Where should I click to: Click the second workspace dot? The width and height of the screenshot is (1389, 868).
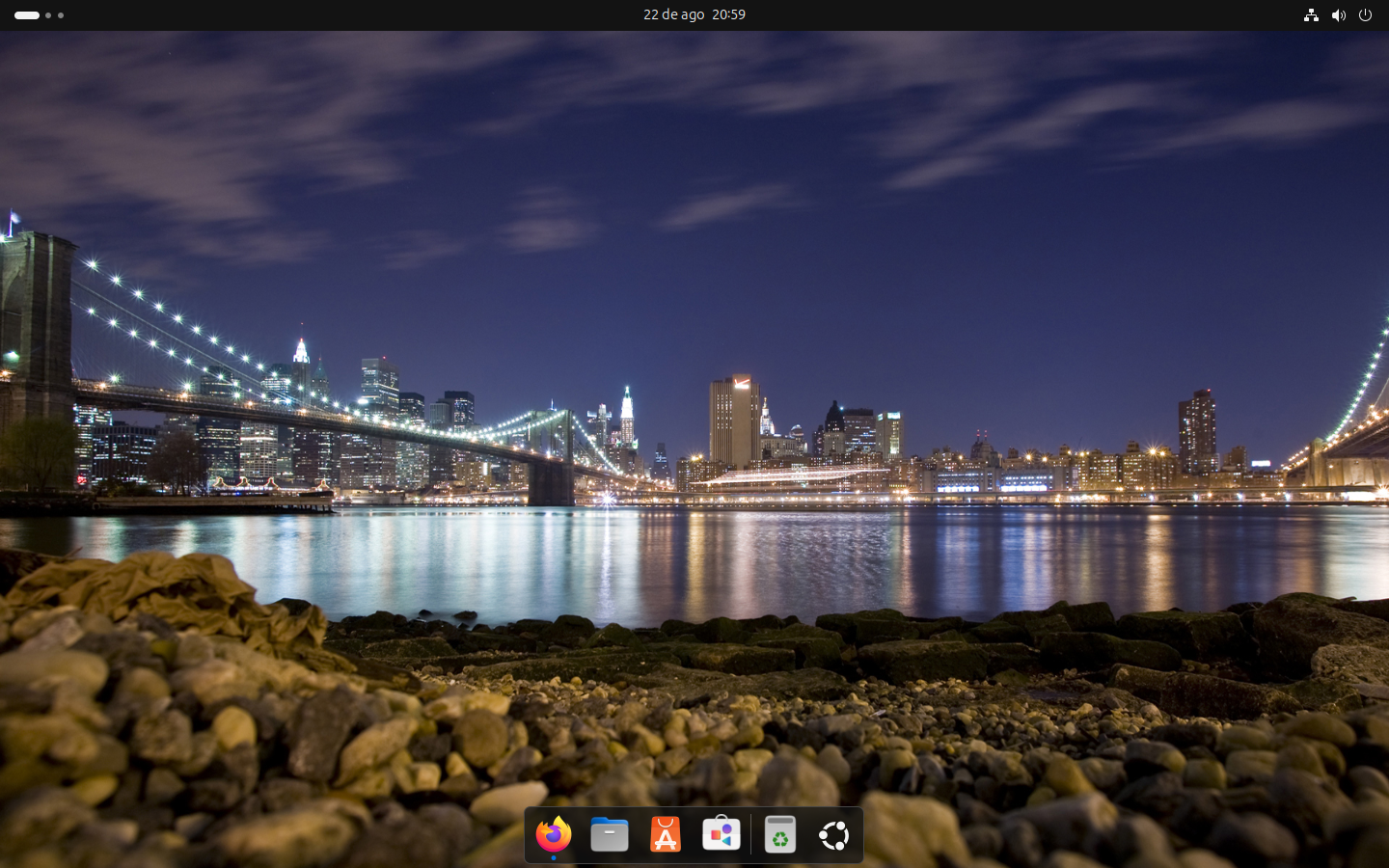click(48, 15)
